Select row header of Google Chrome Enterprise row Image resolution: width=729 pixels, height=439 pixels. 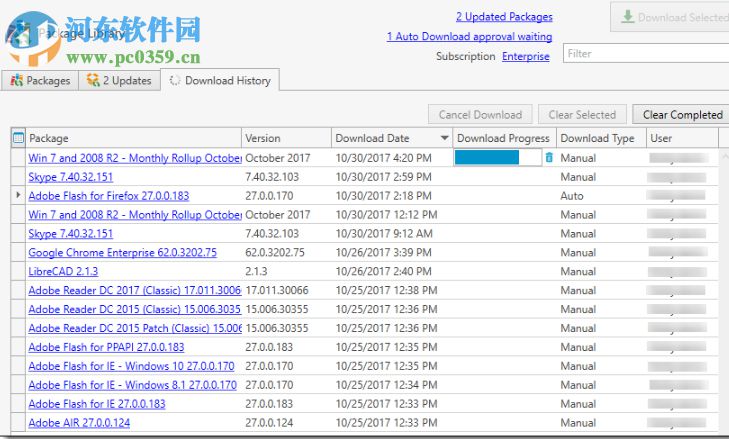point(18,253)
